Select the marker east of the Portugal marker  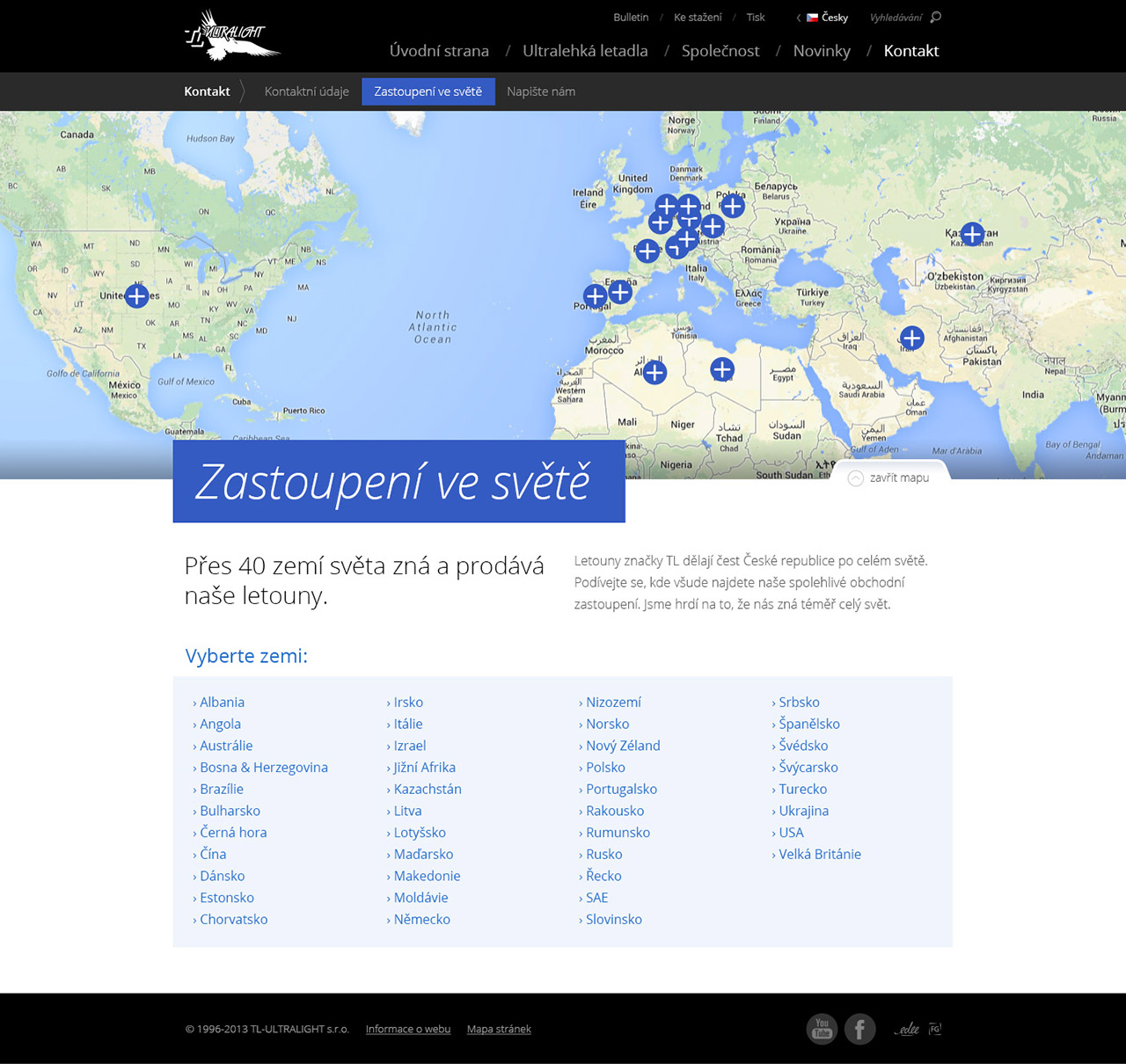point(620,292)
